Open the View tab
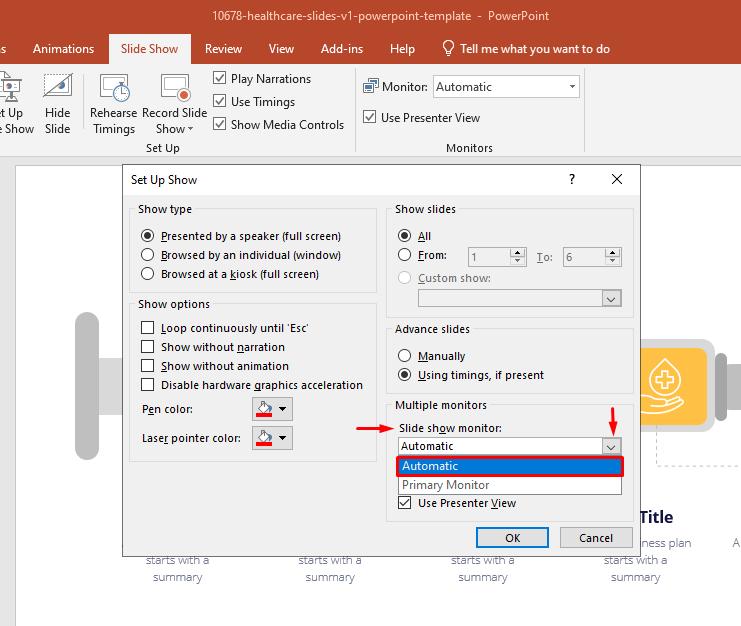 (281, 49)
